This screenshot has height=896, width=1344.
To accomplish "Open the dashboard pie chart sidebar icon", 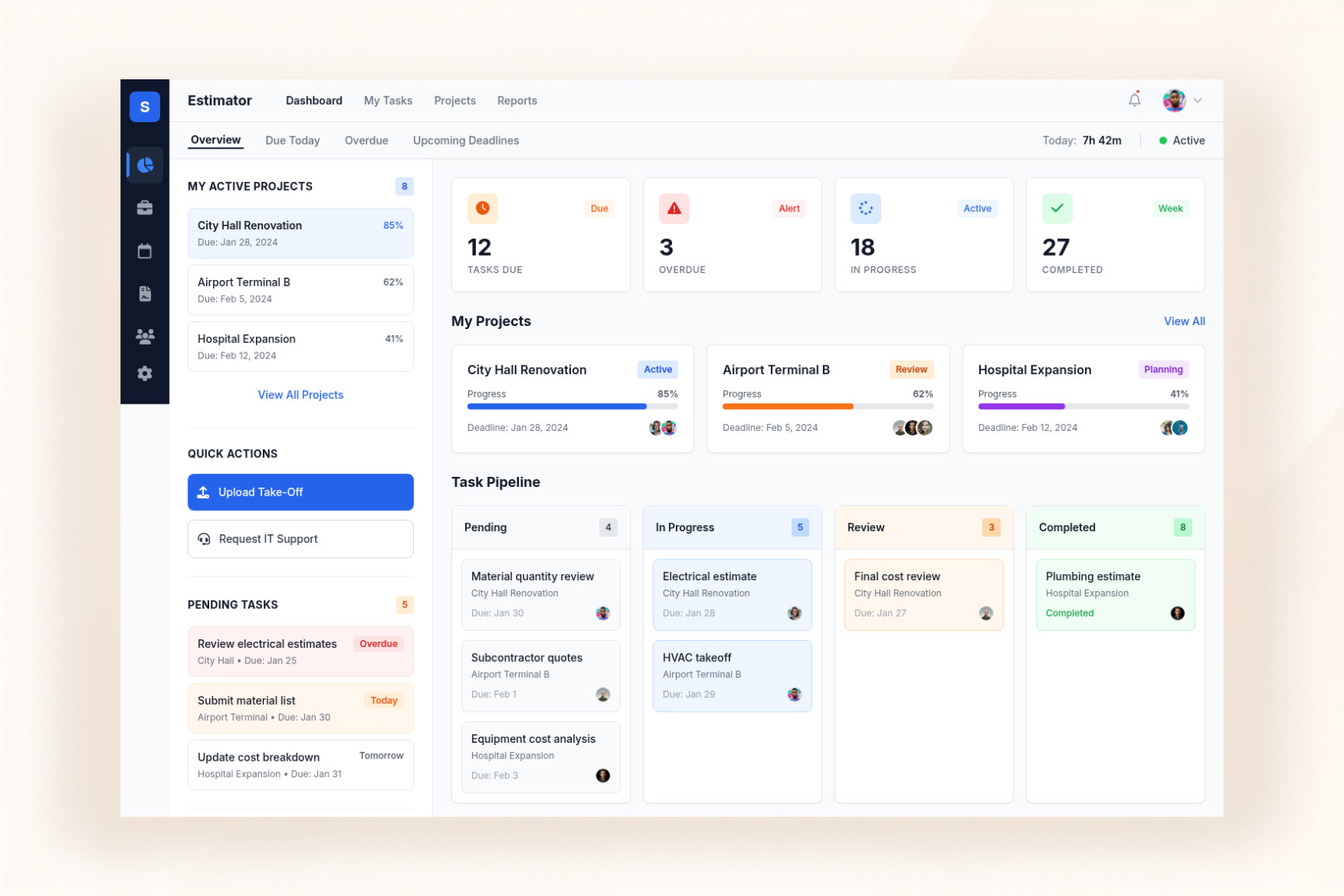I will (x=145, y=165).
